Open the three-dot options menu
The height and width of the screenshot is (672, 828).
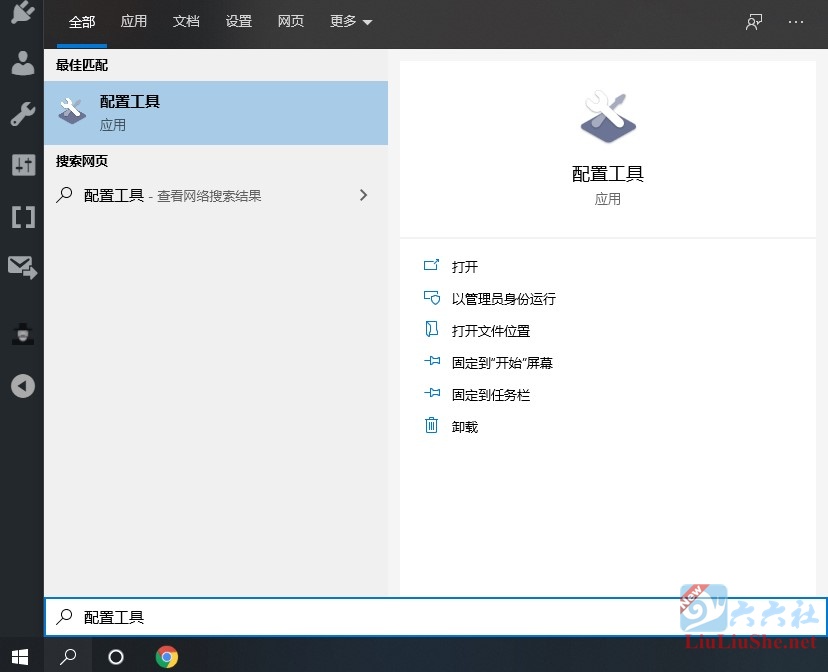coord(796,22)
